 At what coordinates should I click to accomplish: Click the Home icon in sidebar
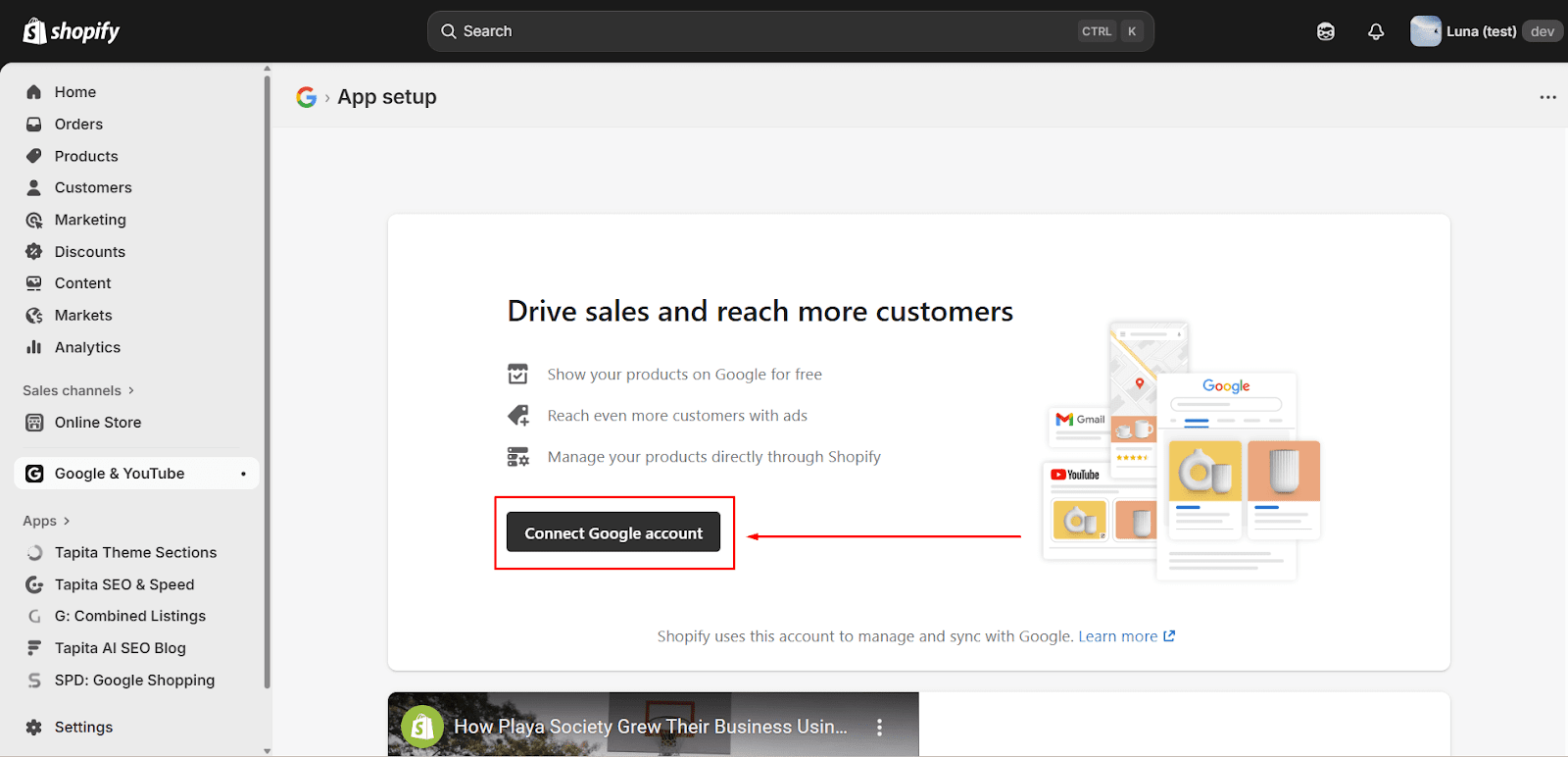34,92
